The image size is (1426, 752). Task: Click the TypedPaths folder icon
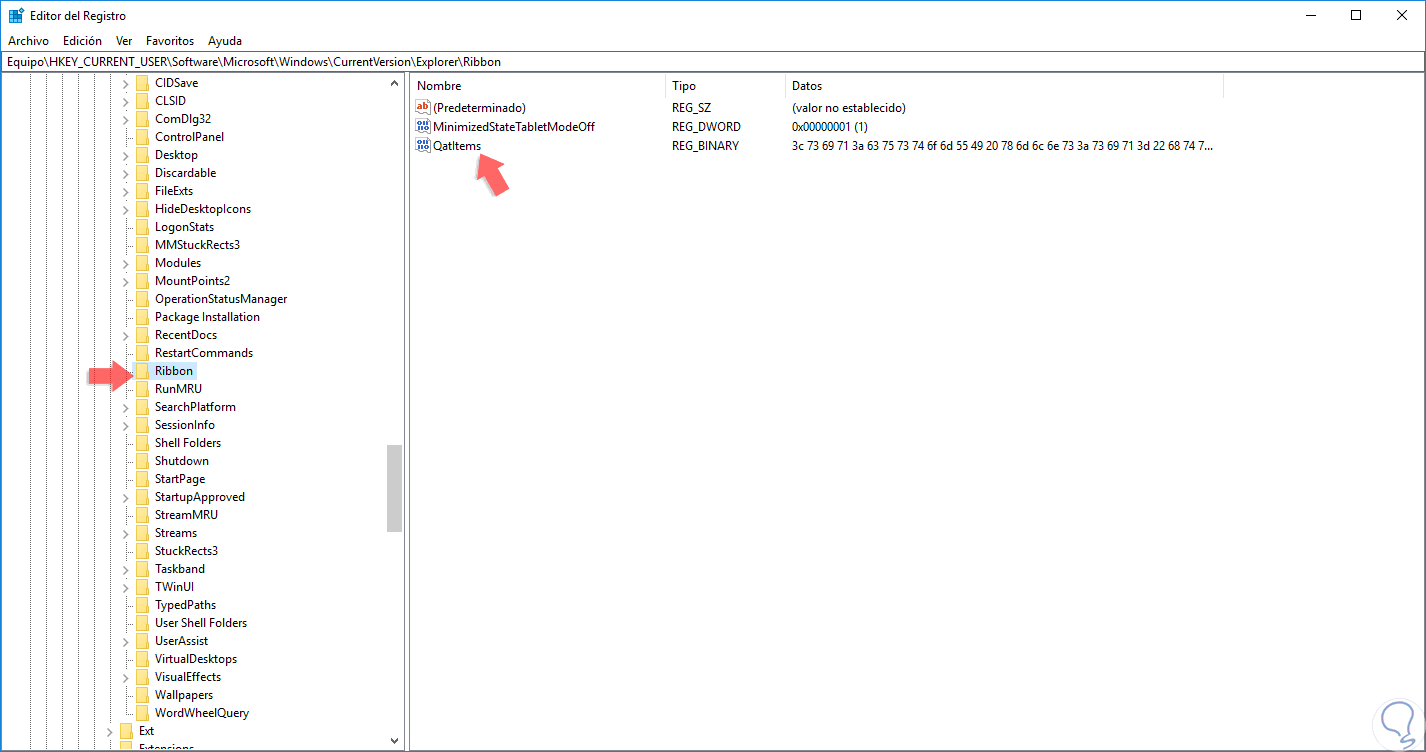142,605
